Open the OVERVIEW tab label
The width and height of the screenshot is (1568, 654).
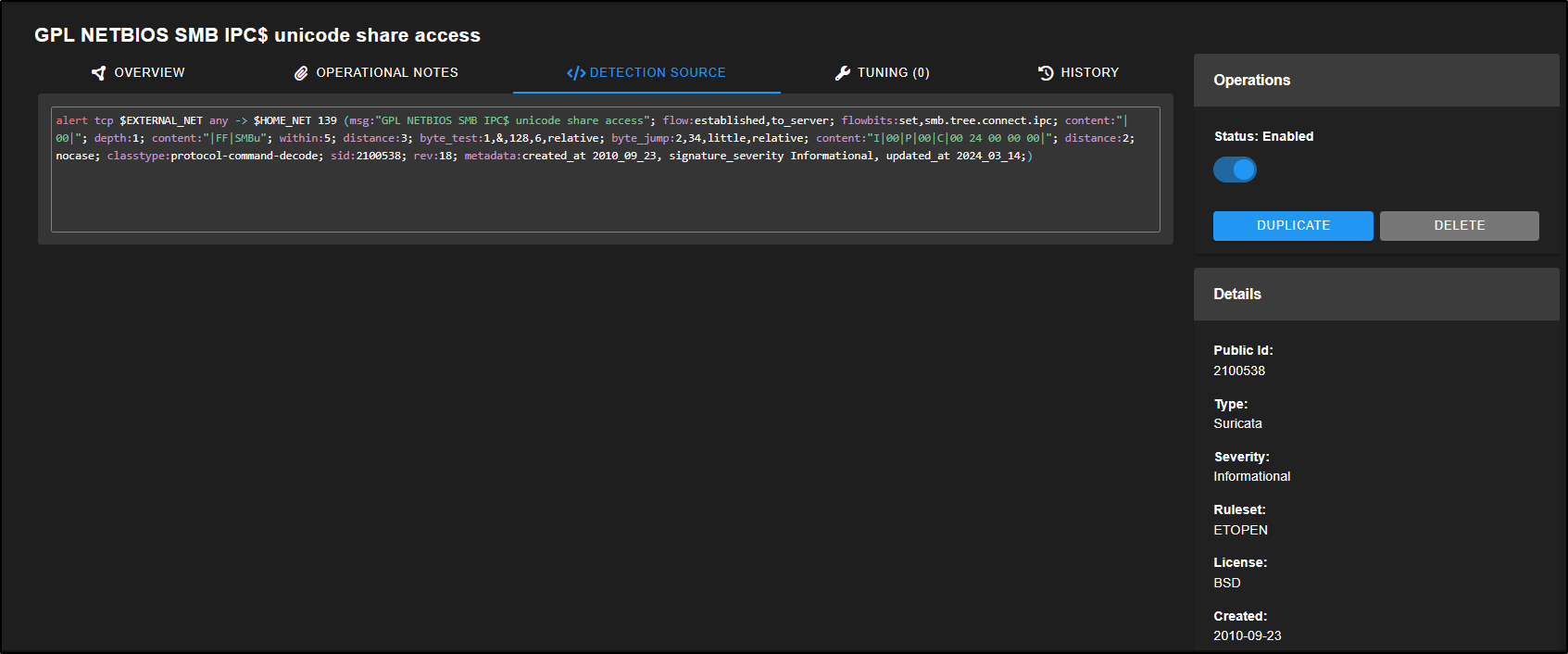[x=149, y=72]
